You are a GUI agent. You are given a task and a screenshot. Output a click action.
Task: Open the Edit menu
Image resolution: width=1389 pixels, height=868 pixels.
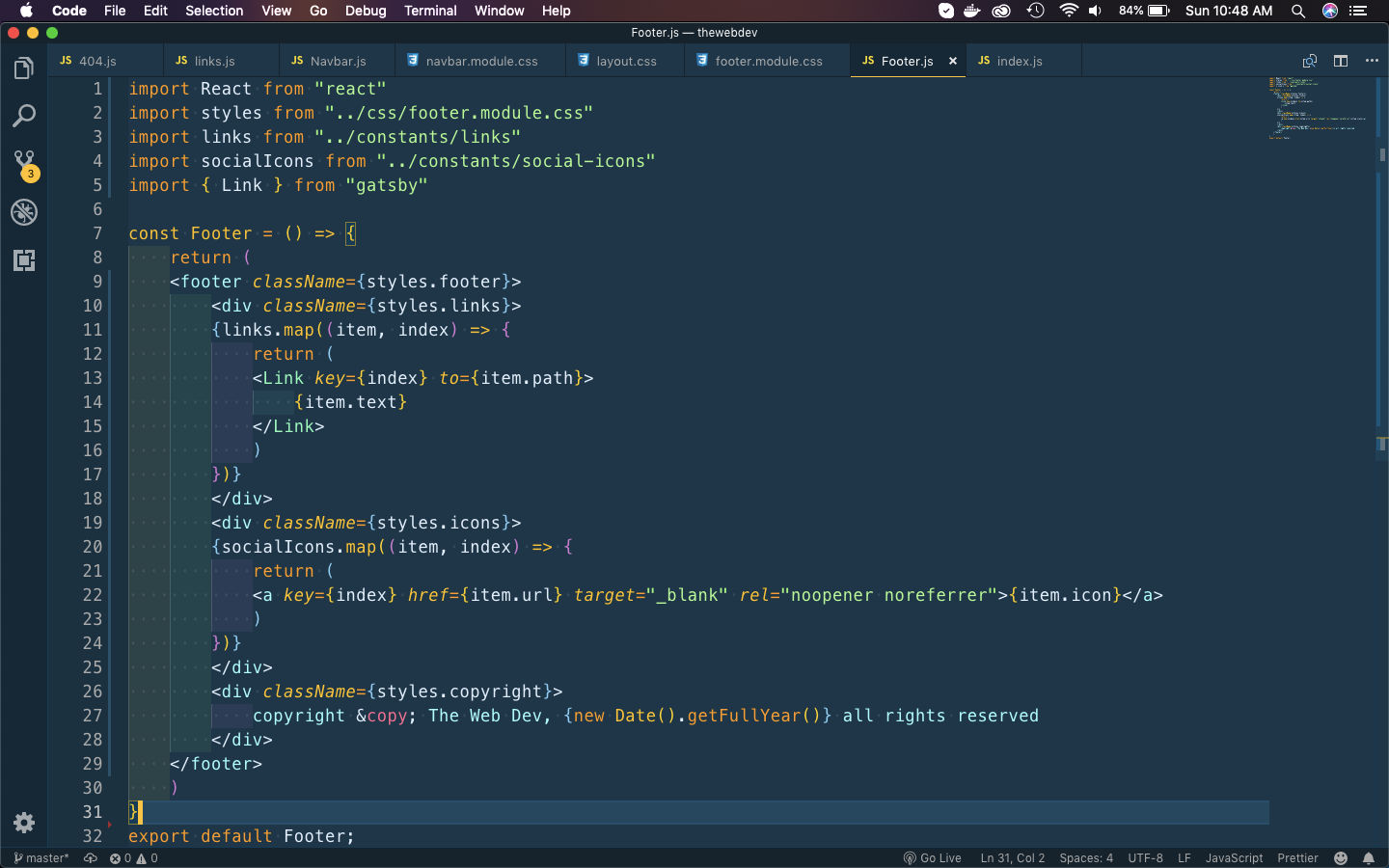155,11
